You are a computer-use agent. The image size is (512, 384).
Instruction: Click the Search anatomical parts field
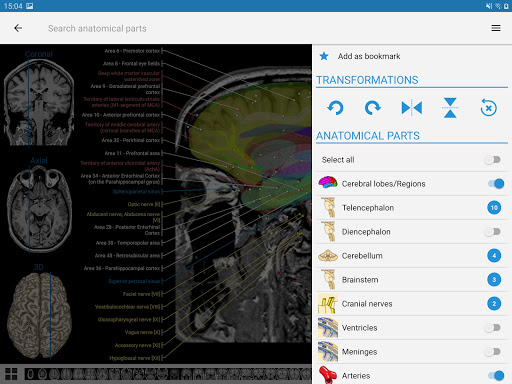(97, 29)
